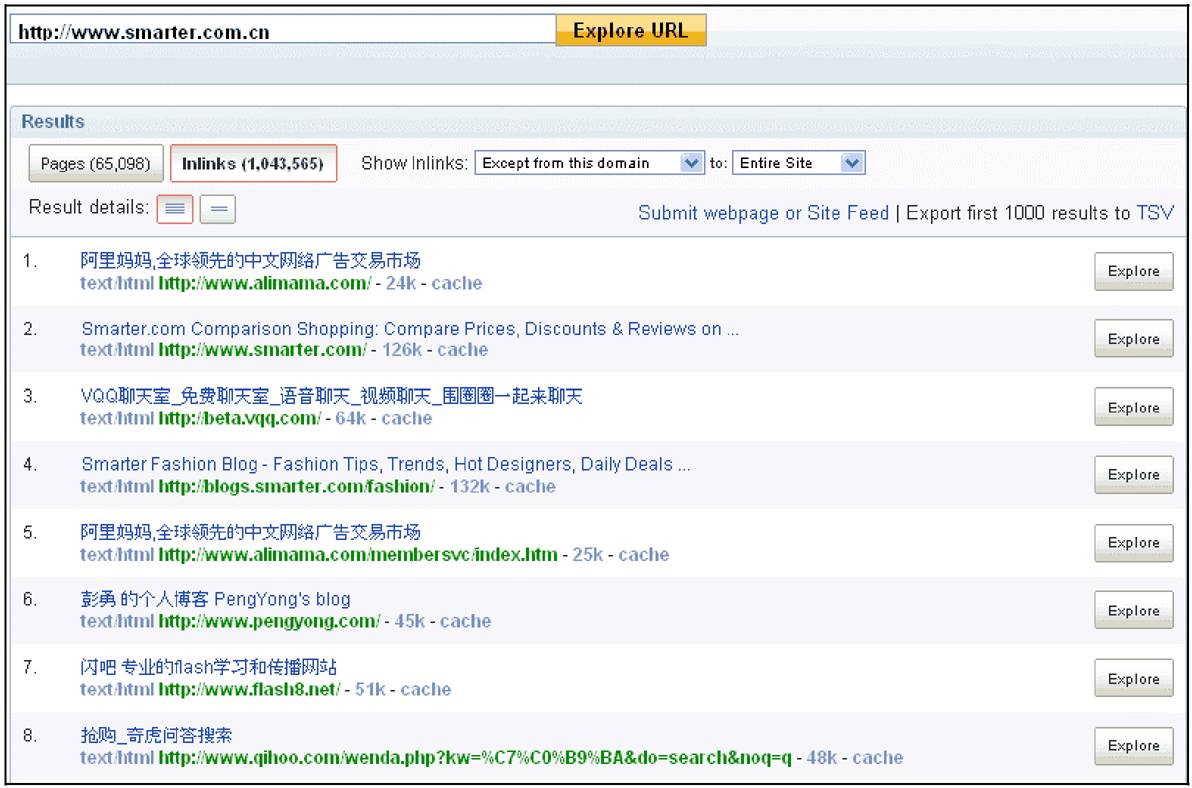
Task: Open the cache link for www.flash8.net
Action: pyautogui.click(x=426, y=690)
